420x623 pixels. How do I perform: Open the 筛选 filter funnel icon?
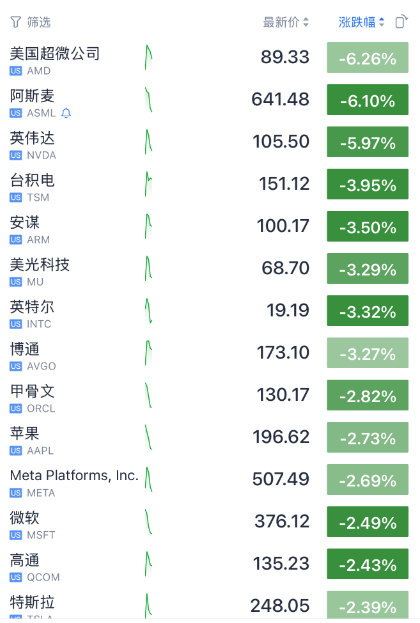click(15, 22)
